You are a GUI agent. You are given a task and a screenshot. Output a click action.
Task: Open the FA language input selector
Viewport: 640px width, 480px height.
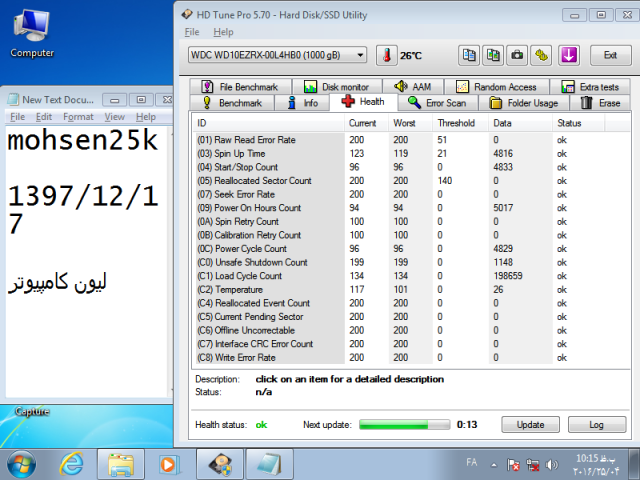[471, 464]
